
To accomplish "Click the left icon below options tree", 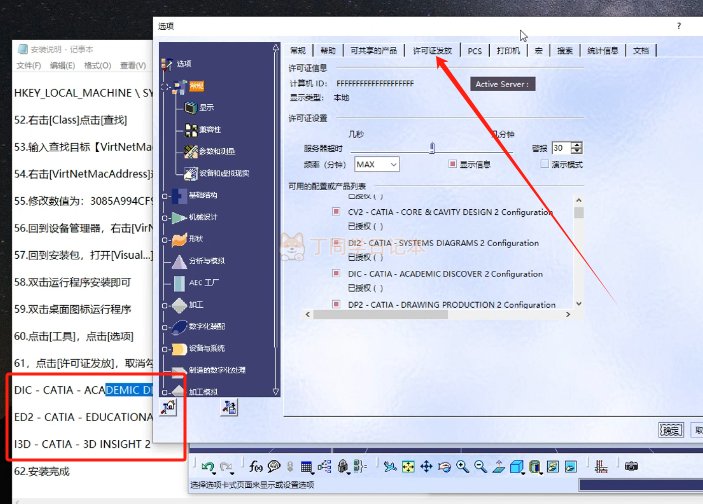I will pyautogui.click(x=168, y=407).
